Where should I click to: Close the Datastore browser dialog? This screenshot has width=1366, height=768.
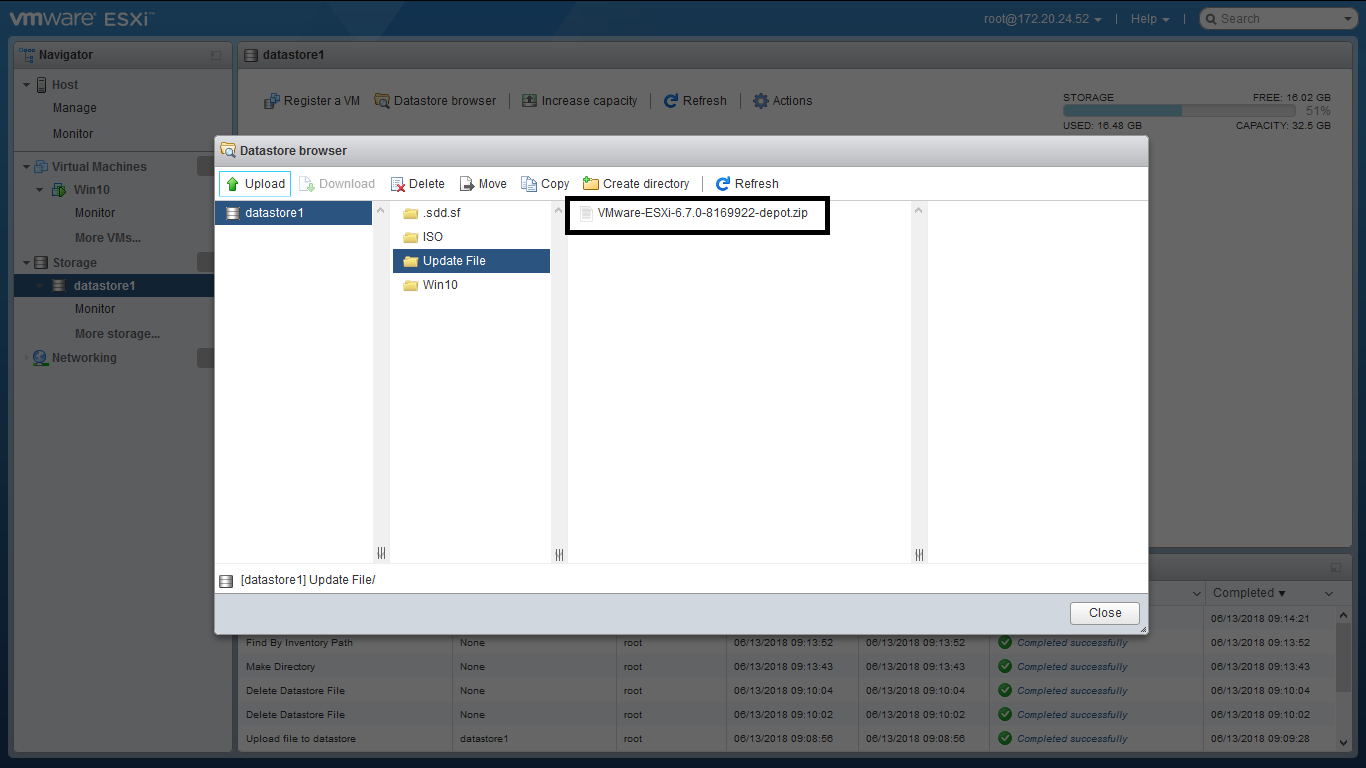1104,613
